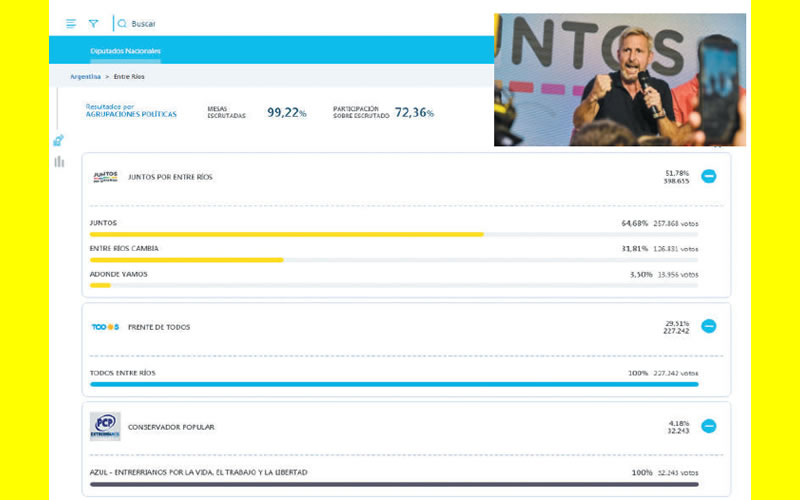The image size is (800, 500).
Task: Open the bar chart view icon
Action: point(59,162)
